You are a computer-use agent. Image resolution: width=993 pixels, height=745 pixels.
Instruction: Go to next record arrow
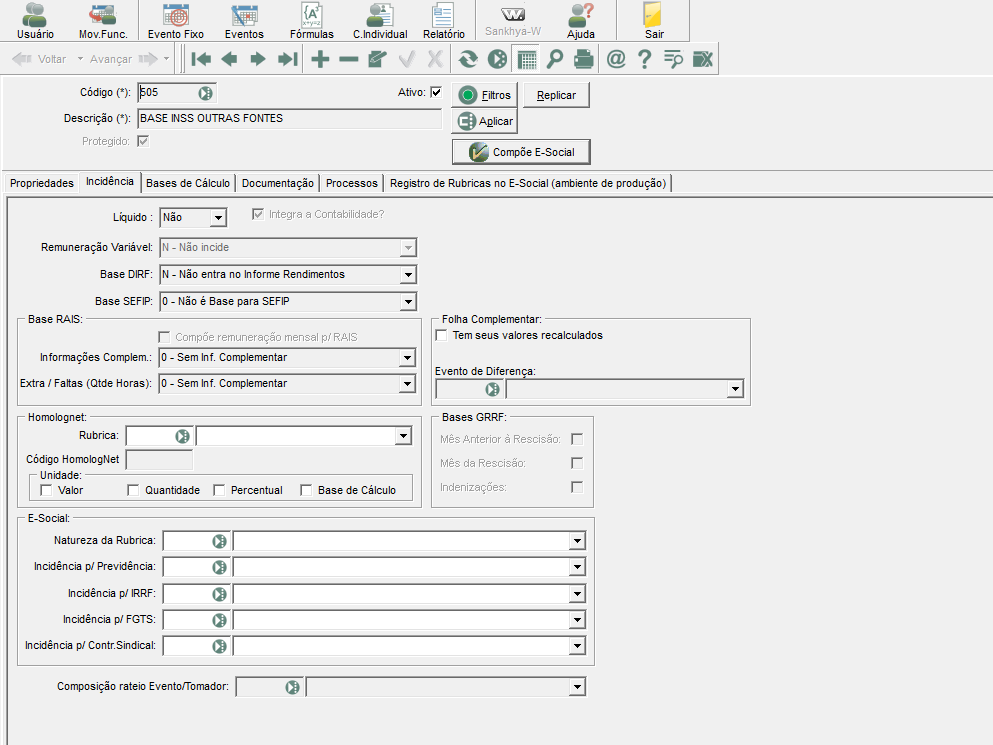click(258, 59)
